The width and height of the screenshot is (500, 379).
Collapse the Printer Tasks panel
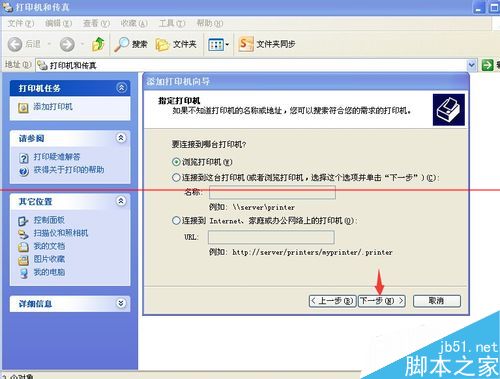coord(122,88)
